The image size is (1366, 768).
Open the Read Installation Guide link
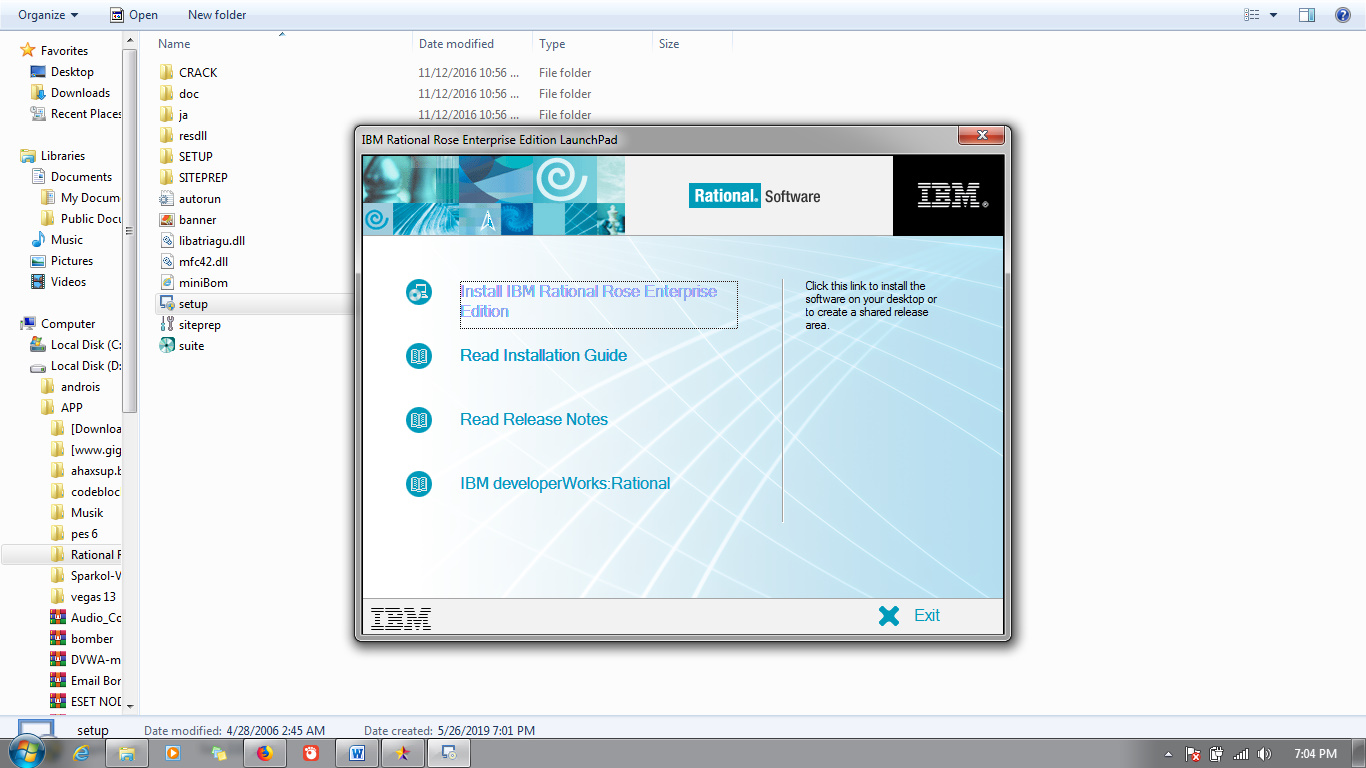point(543,355)
